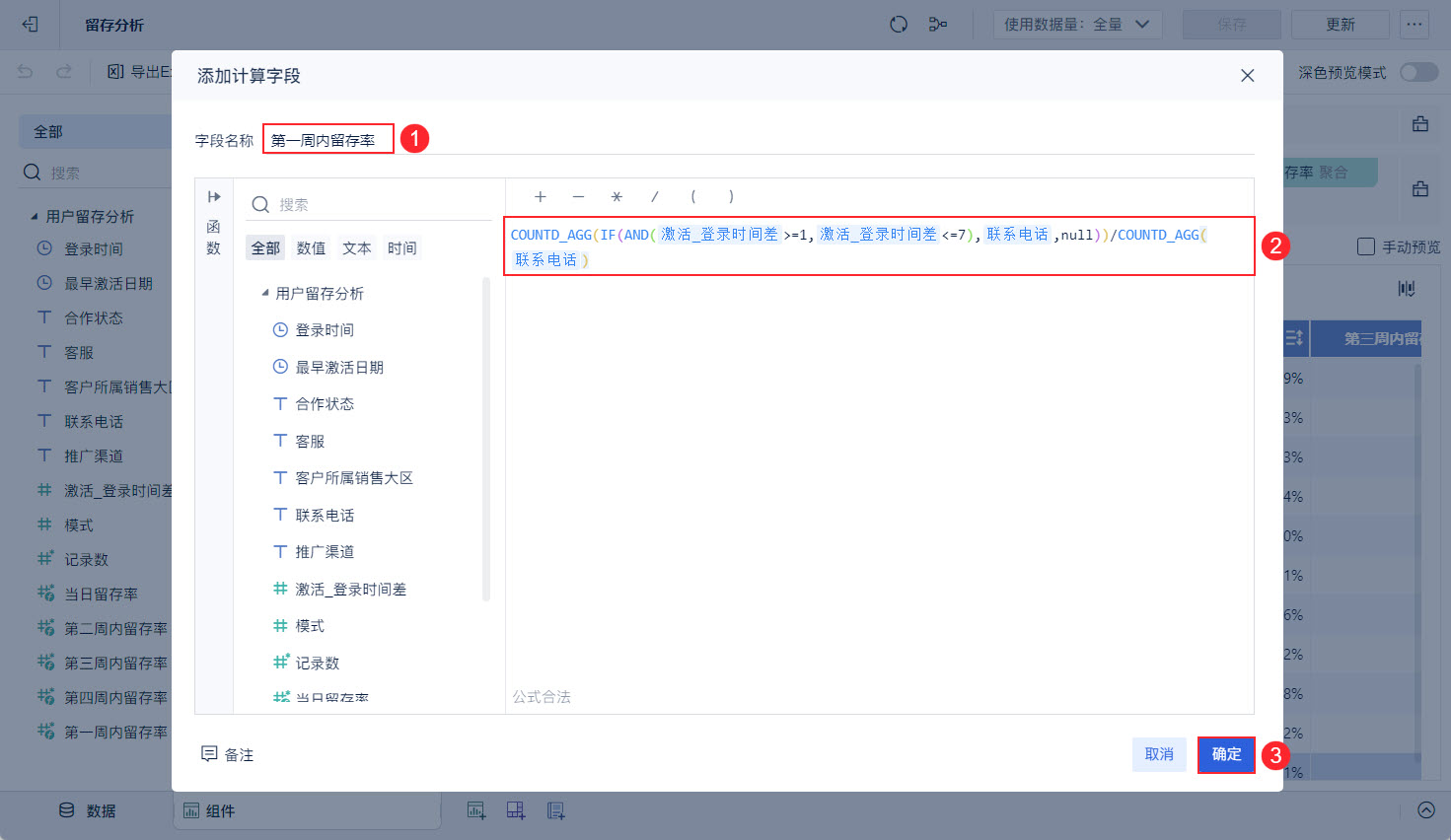Screen dimensions: 1451x840
Task: Select 合作状态 in dialog field list
Action: pyautogui.click(x=325, y=404)
